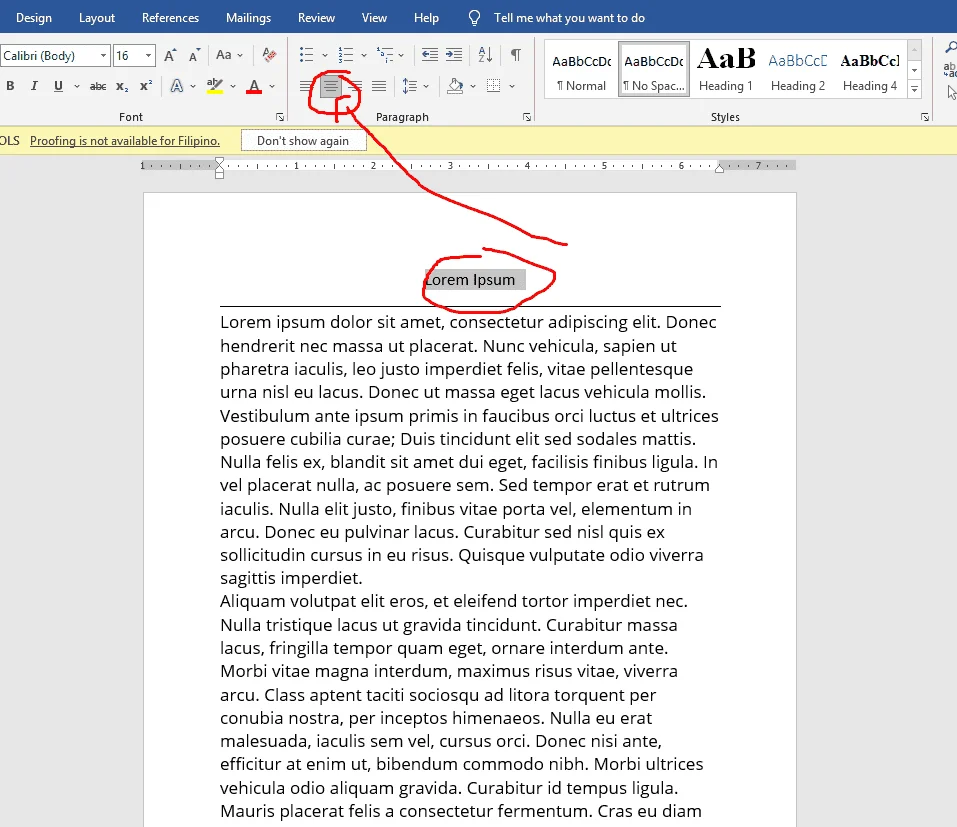The width and height of the screenshot is (957, 827).
Task: Click Don't show again button
Action: [x=303, y=141]
